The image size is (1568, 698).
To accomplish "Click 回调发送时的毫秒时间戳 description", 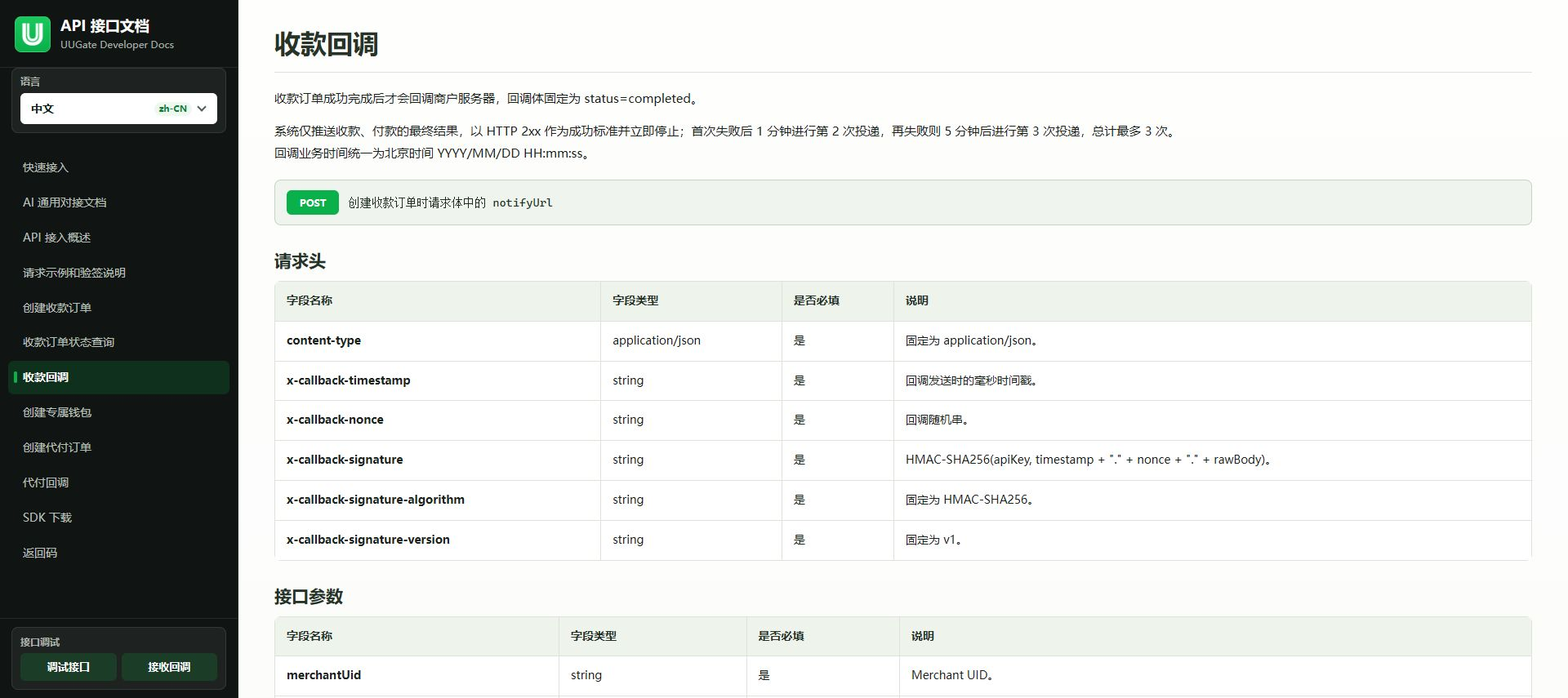I will [971, 380].
